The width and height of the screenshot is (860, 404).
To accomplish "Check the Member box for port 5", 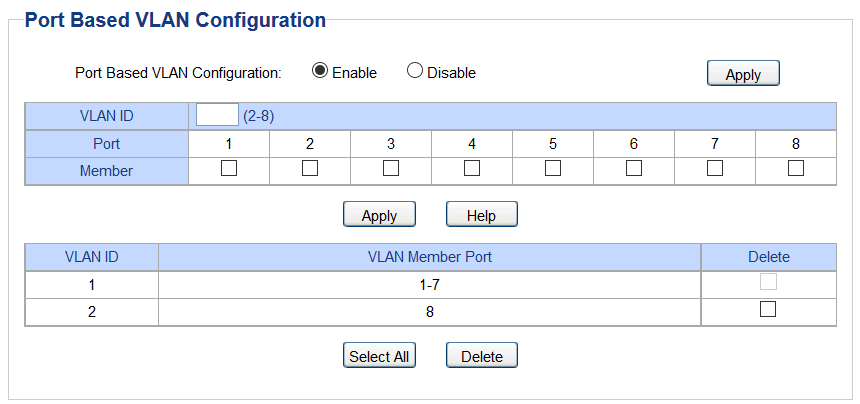I will pos(553,169).
